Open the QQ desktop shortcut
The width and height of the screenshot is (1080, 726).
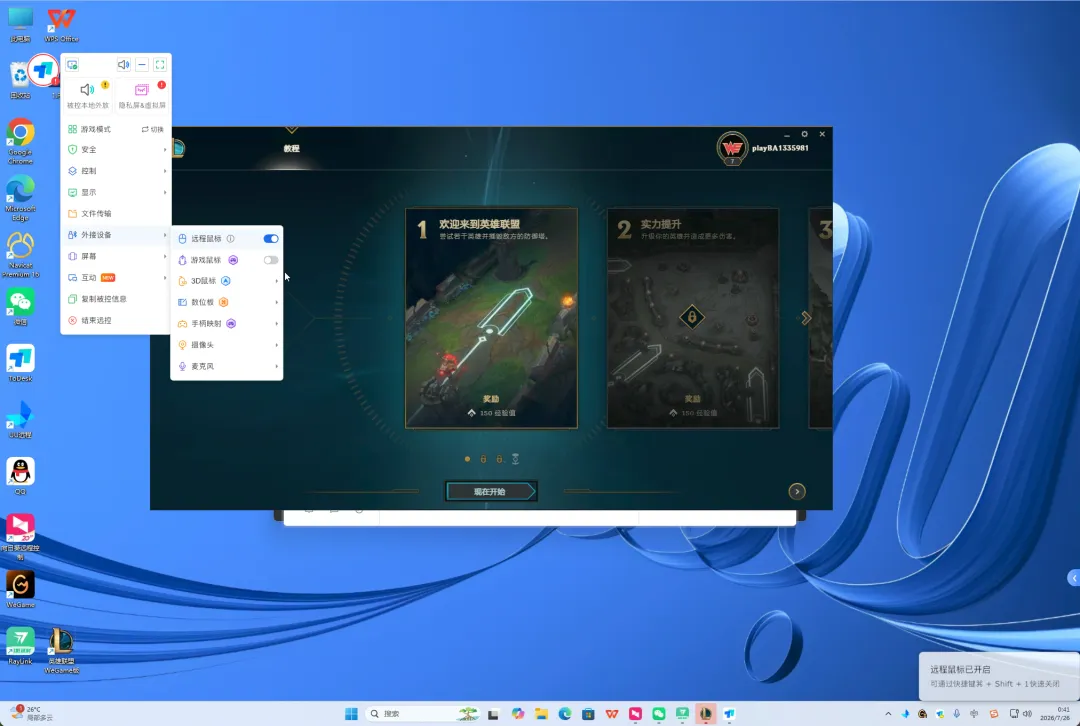point(21,476)
